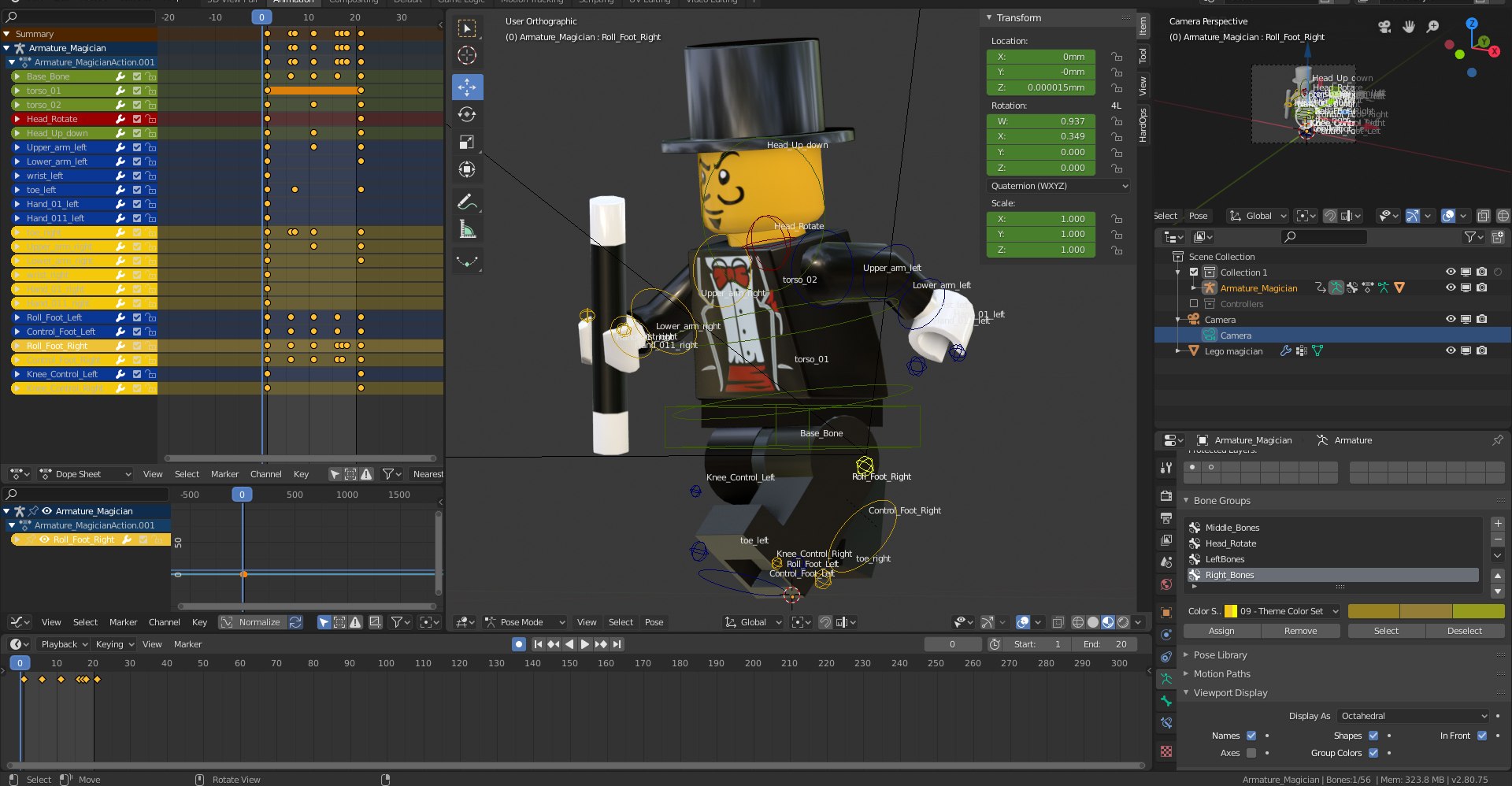The image size is (1512, 786).
Task: Open the Texture properties tab
Action: pyautogui.click(x=1166, y=751)
